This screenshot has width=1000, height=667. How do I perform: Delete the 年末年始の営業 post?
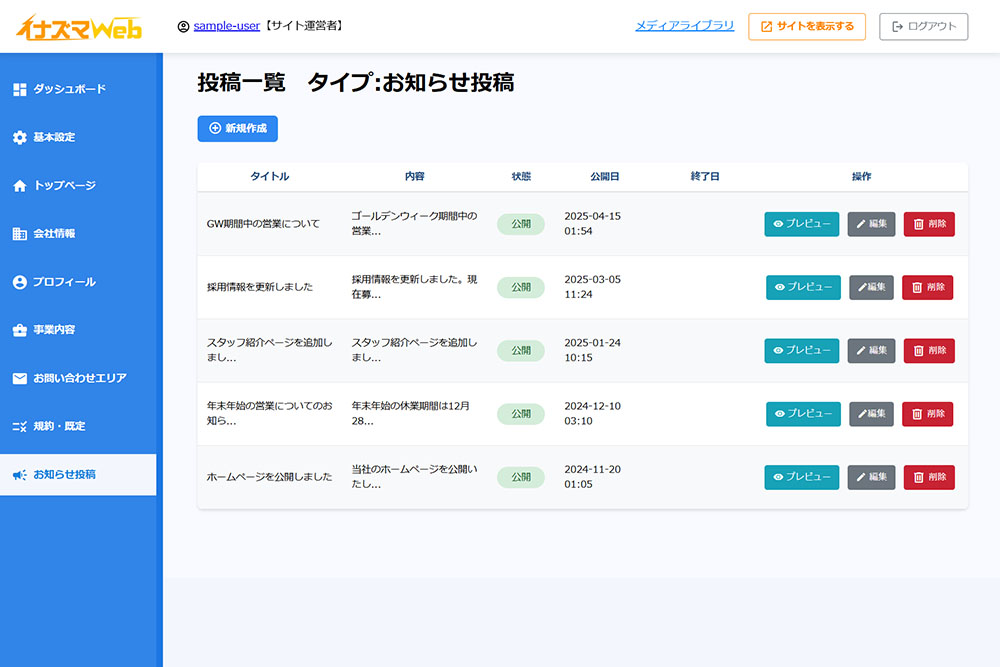tap(928, 413)
